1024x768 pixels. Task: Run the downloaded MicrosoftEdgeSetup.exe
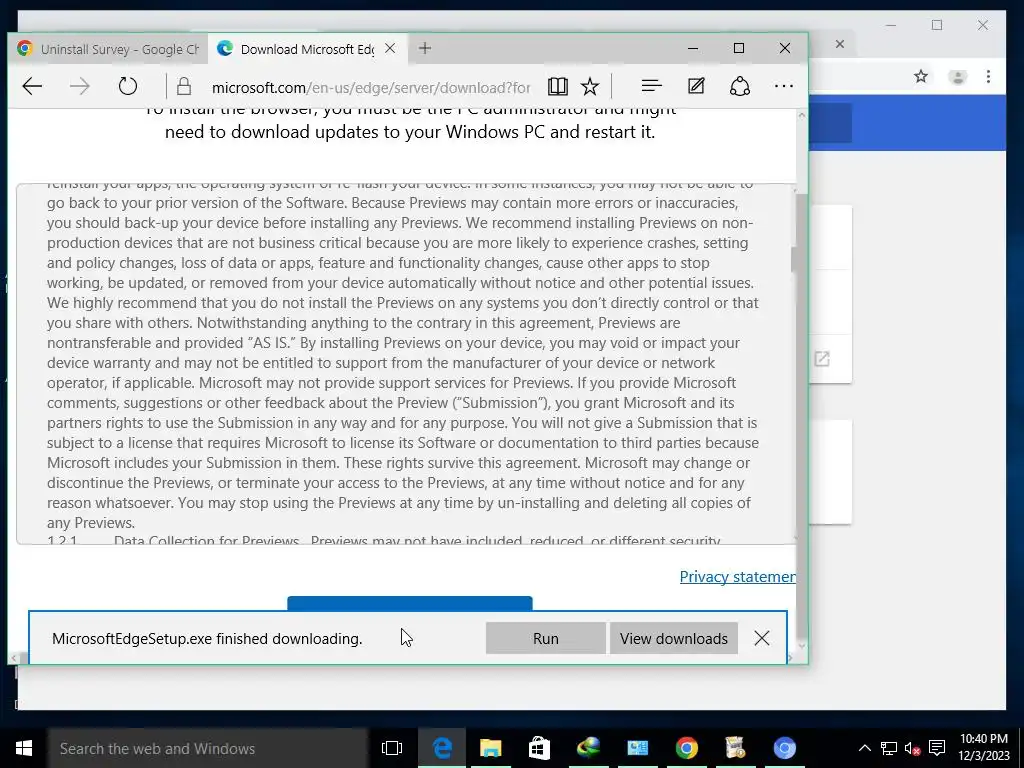[x=545, y=638]
